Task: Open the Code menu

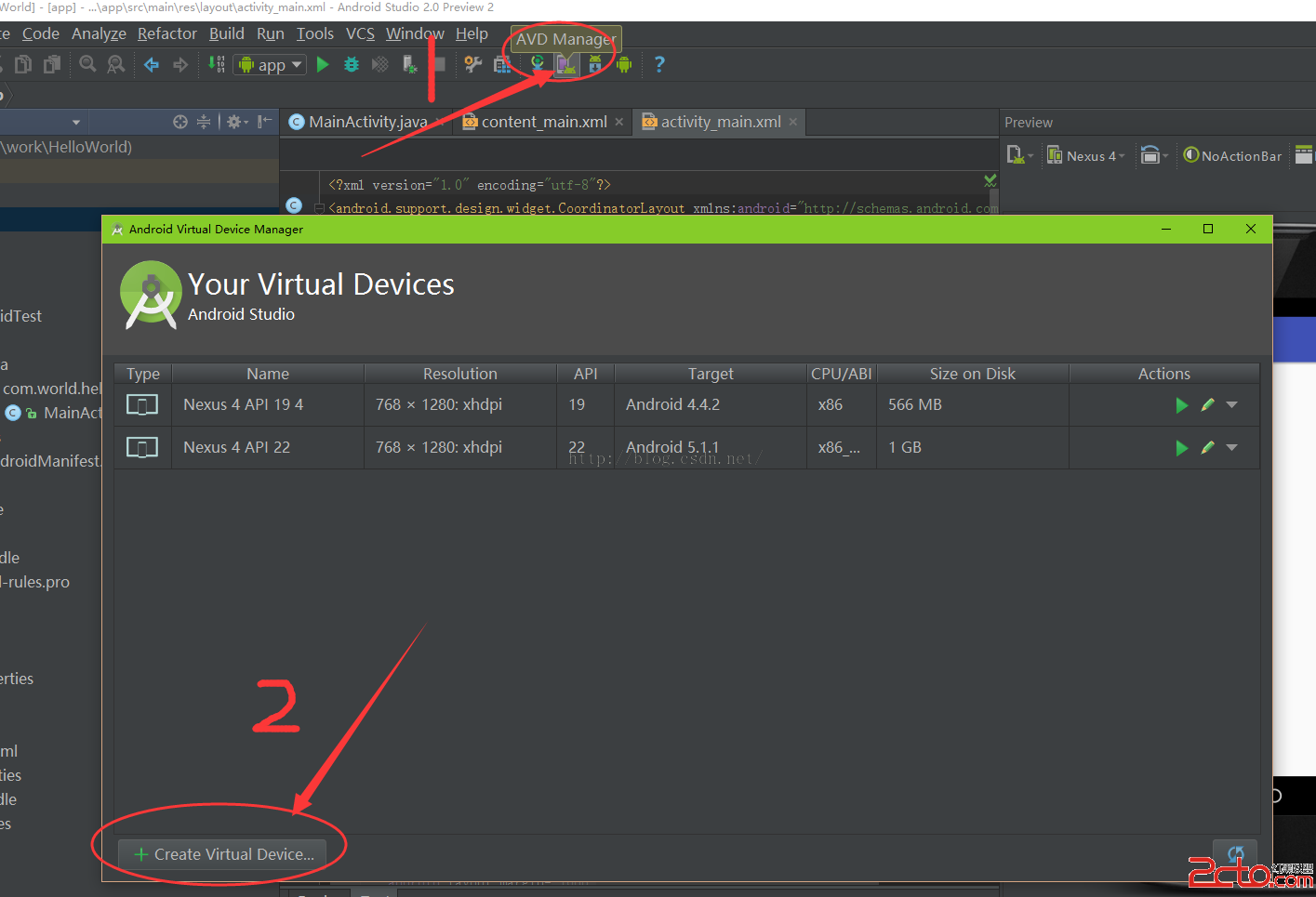Action: tap(41, 33)
